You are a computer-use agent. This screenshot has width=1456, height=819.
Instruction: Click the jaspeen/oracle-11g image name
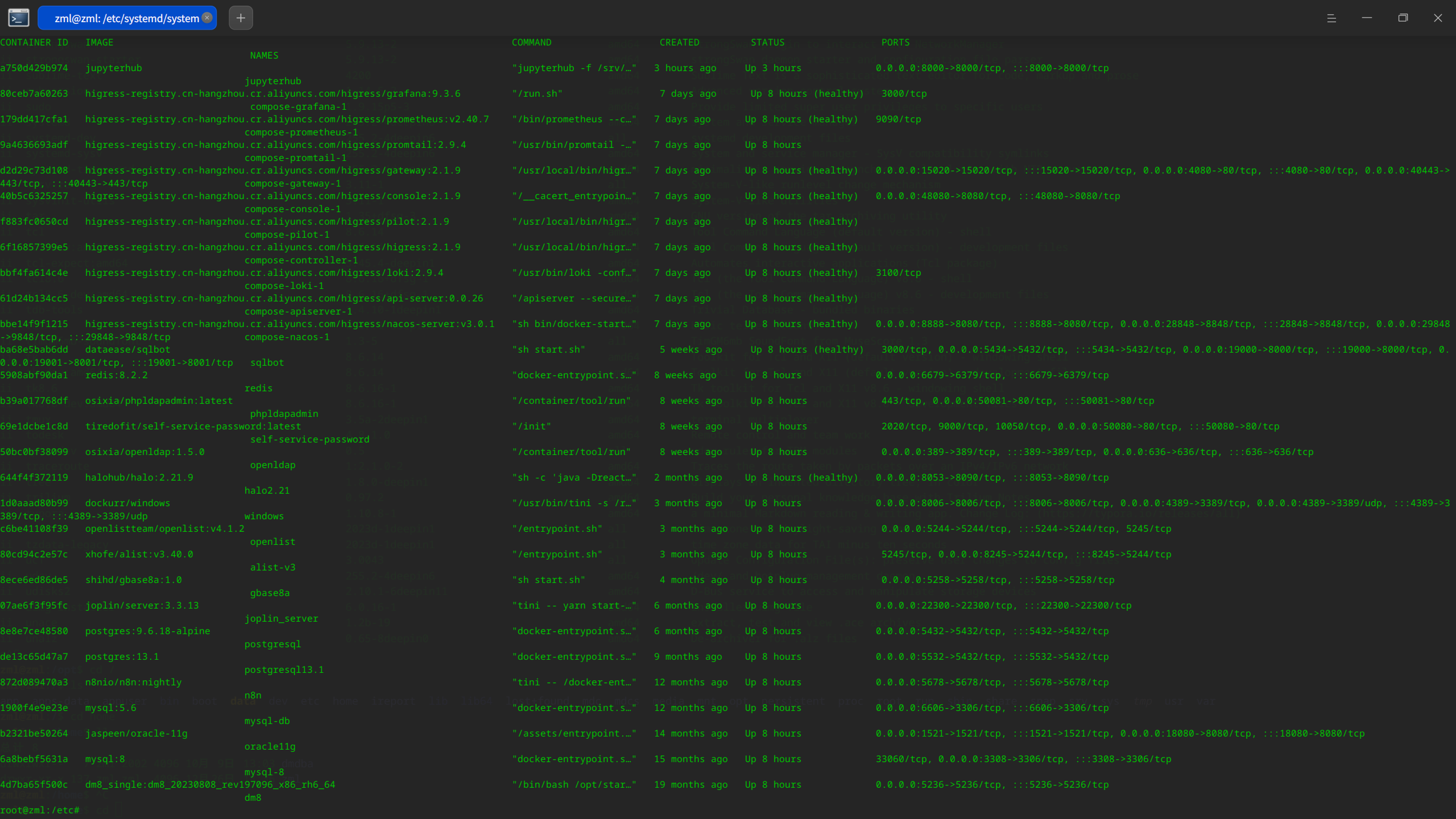pyautogui.click(x=136, y=733)
